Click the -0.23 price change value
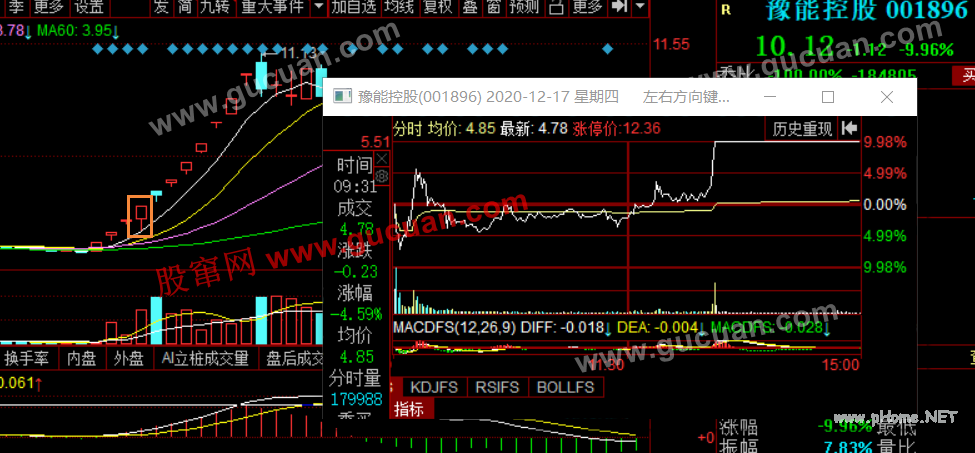 355,271
